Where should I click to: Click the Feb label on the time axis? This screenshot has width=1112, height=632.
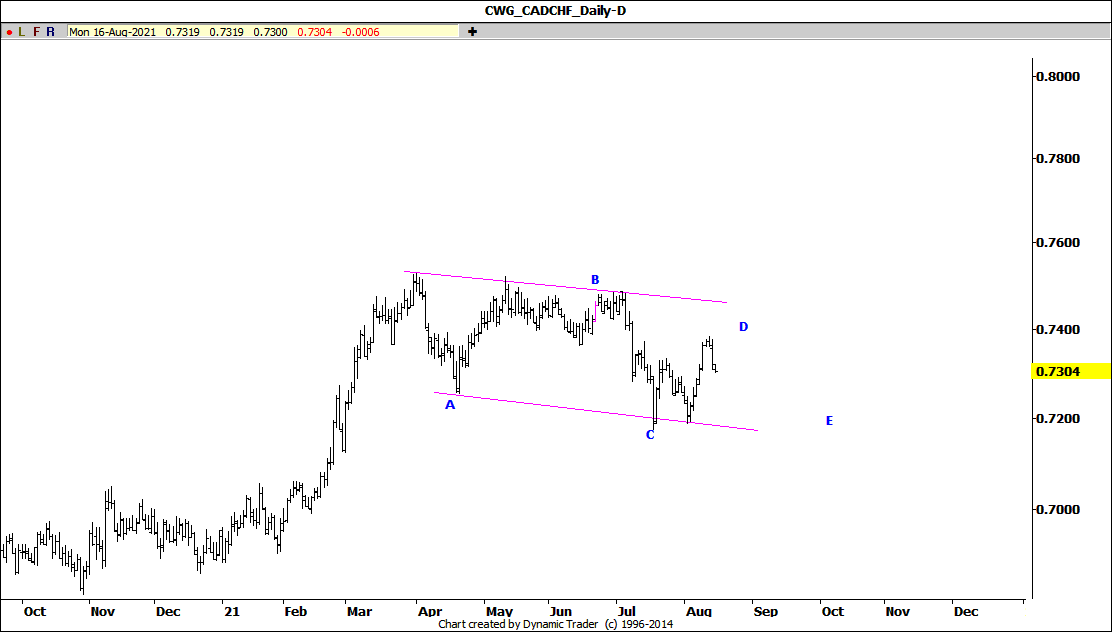tap(296, 611)
